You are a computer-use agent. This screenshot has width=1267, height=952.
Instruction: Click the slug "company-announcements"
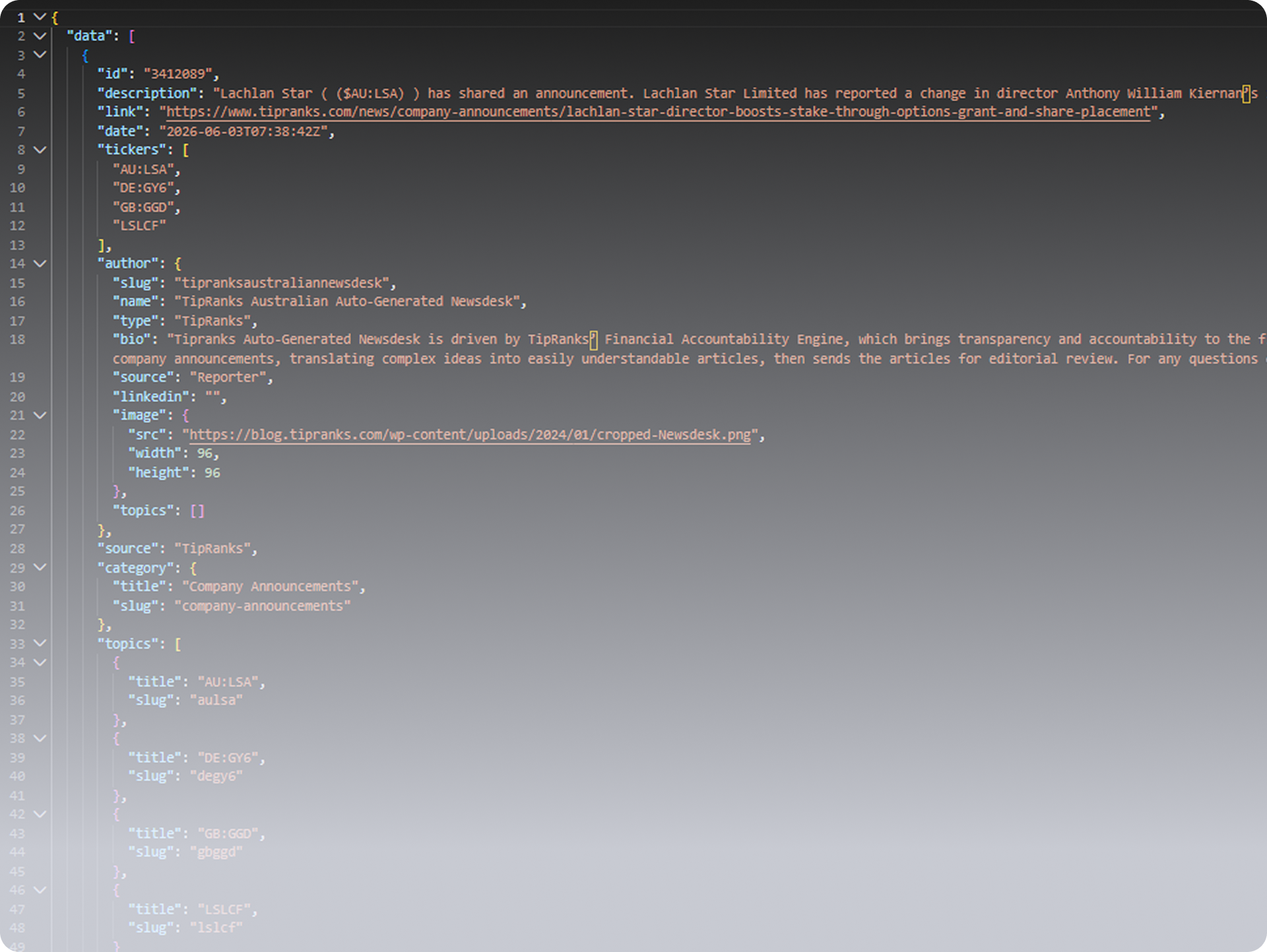263,606
